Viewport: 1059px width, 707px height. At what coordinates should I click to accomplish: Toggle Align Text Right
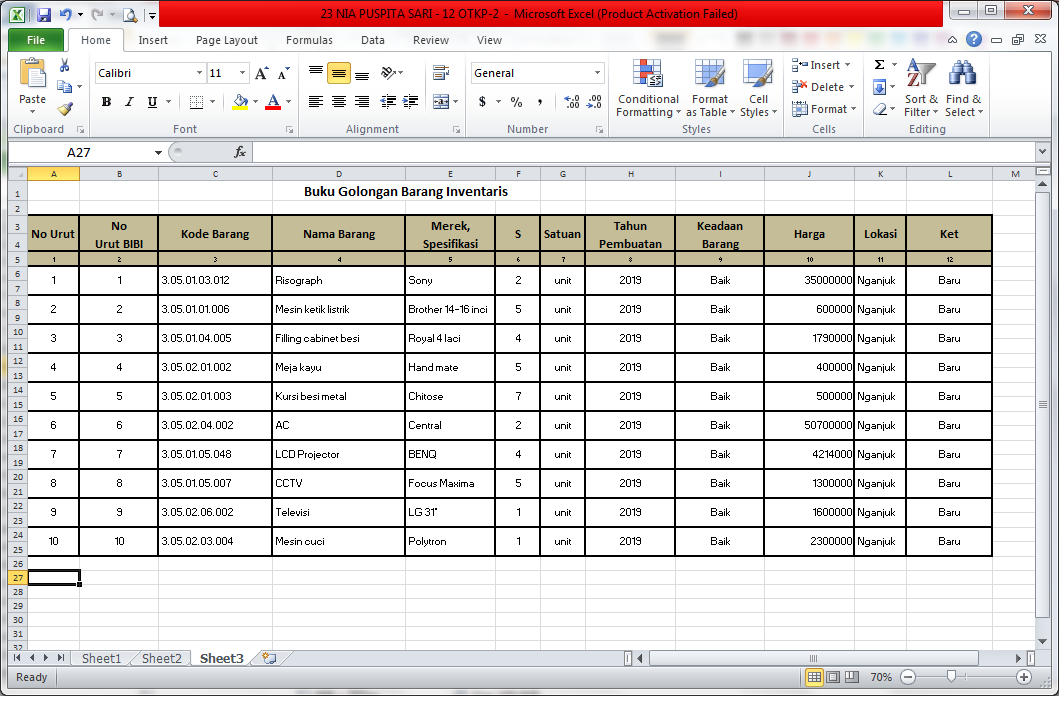(362, 102)
